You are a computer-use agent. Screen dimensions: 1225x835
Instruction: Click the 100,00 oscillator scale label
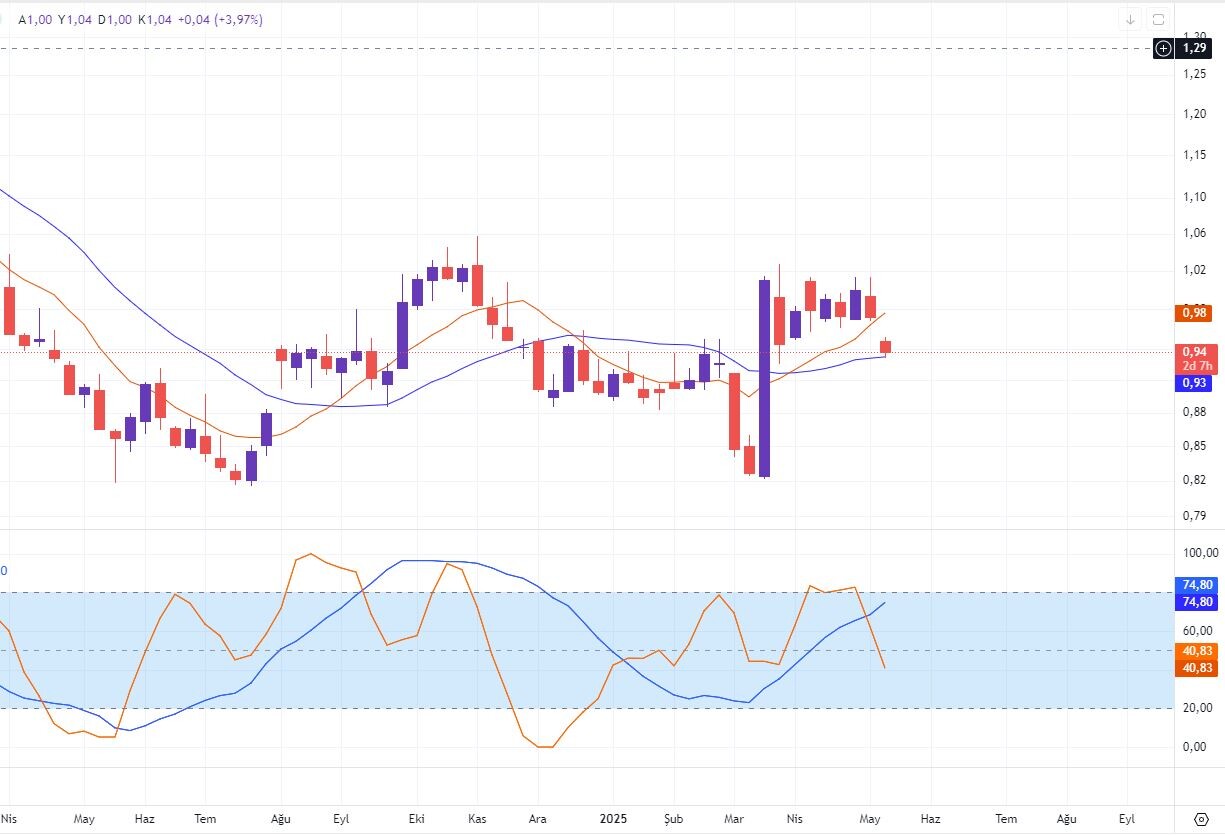click(1199, 553)
